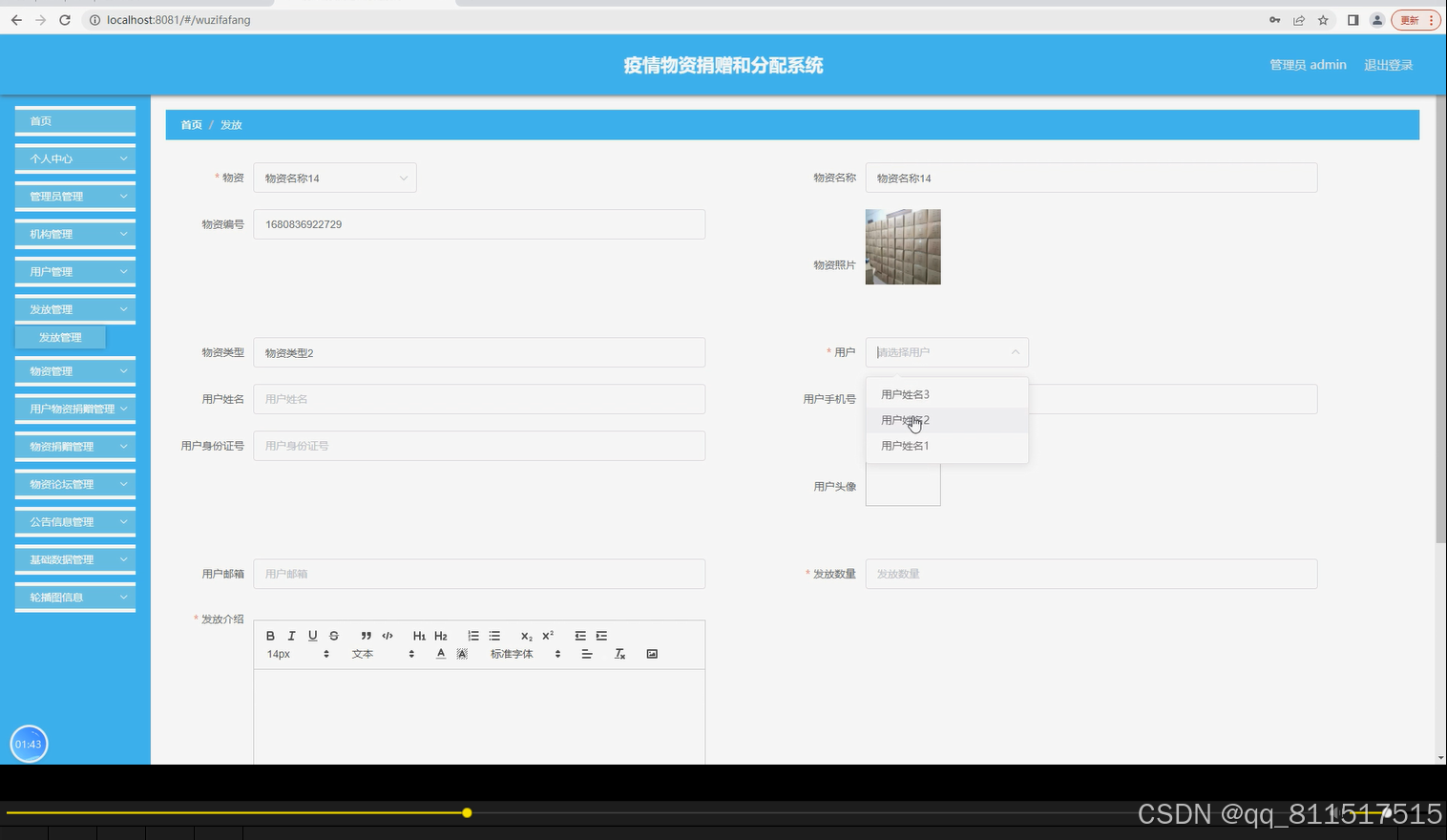Open the text background color picker
The height and width of the screenshot is (840, 1447).
[x=462, y=654]
